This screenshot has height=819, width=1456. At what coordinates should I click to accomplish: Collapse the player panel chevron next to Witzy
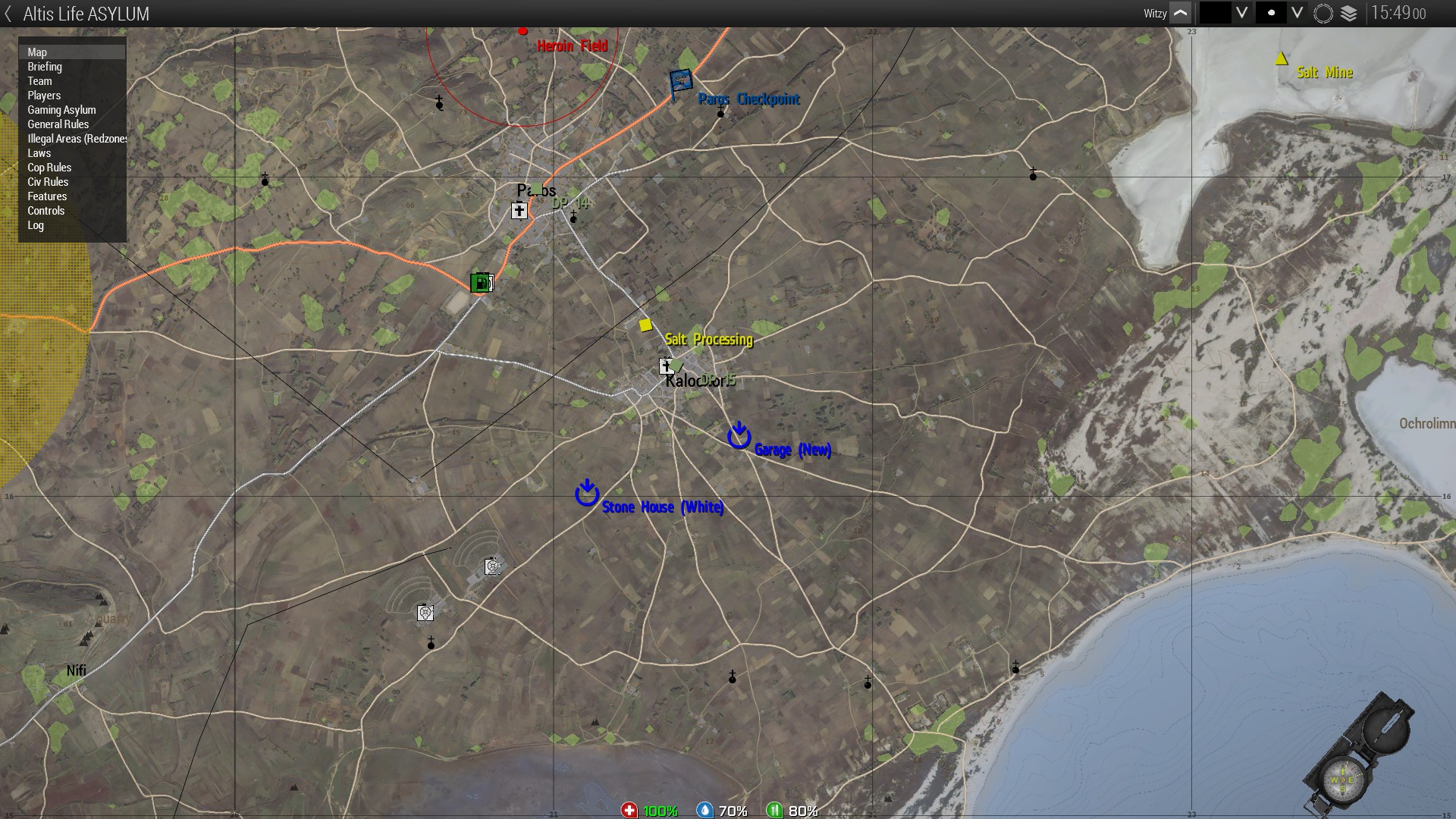1181,13
